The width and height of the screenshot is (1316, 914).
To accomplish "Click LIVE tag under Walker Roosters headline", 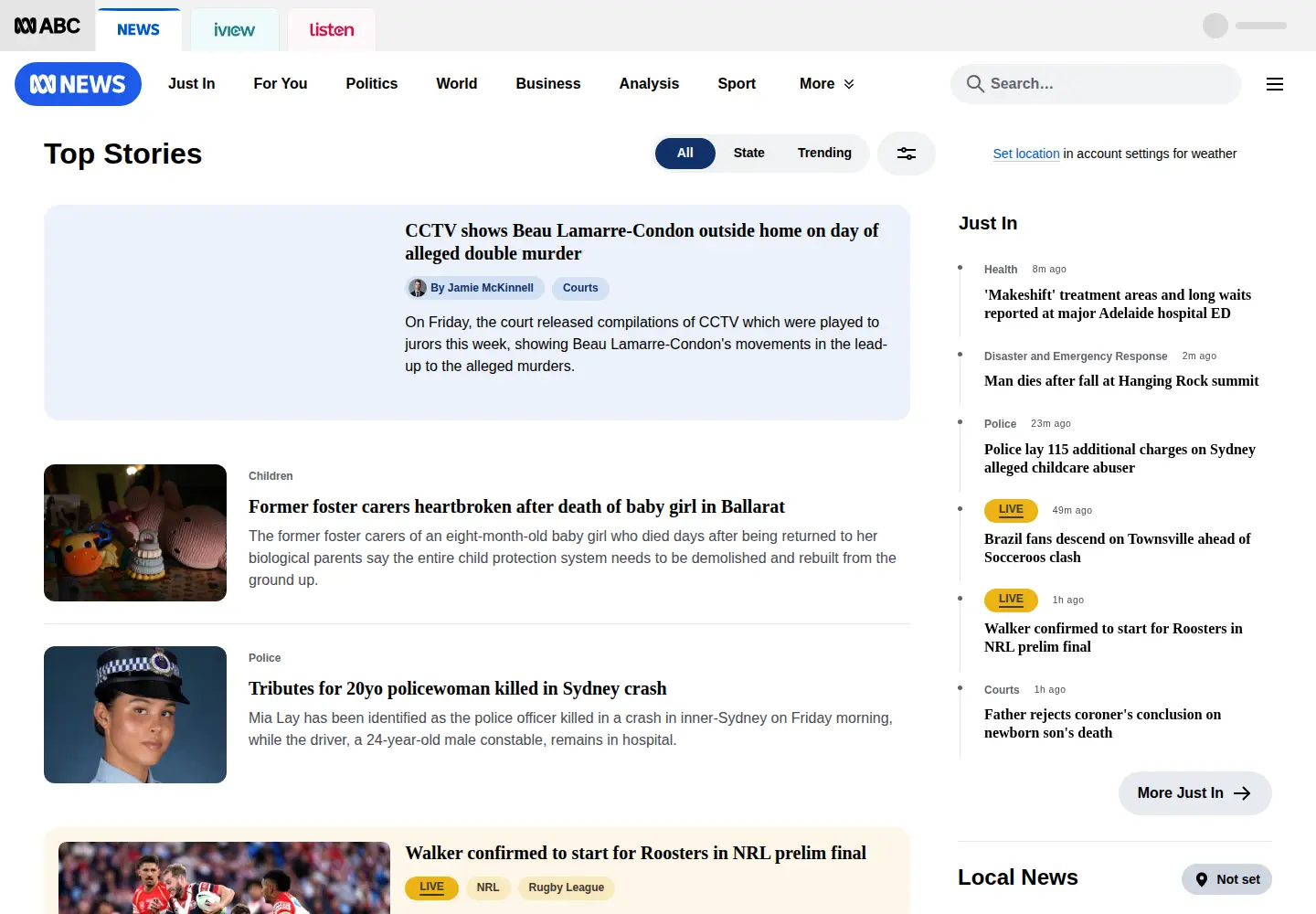I will pyautogui.click(x=431, y=887).
